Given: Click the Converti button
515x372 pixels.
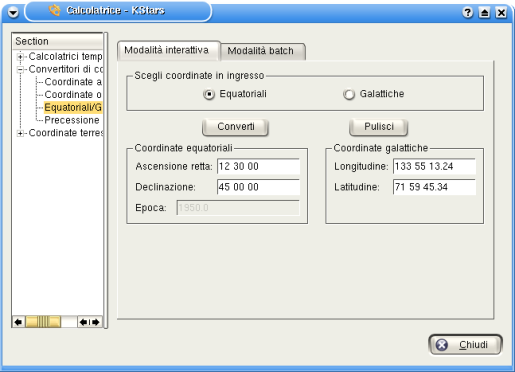Looking at the screenshot, I should pos(235,127).
